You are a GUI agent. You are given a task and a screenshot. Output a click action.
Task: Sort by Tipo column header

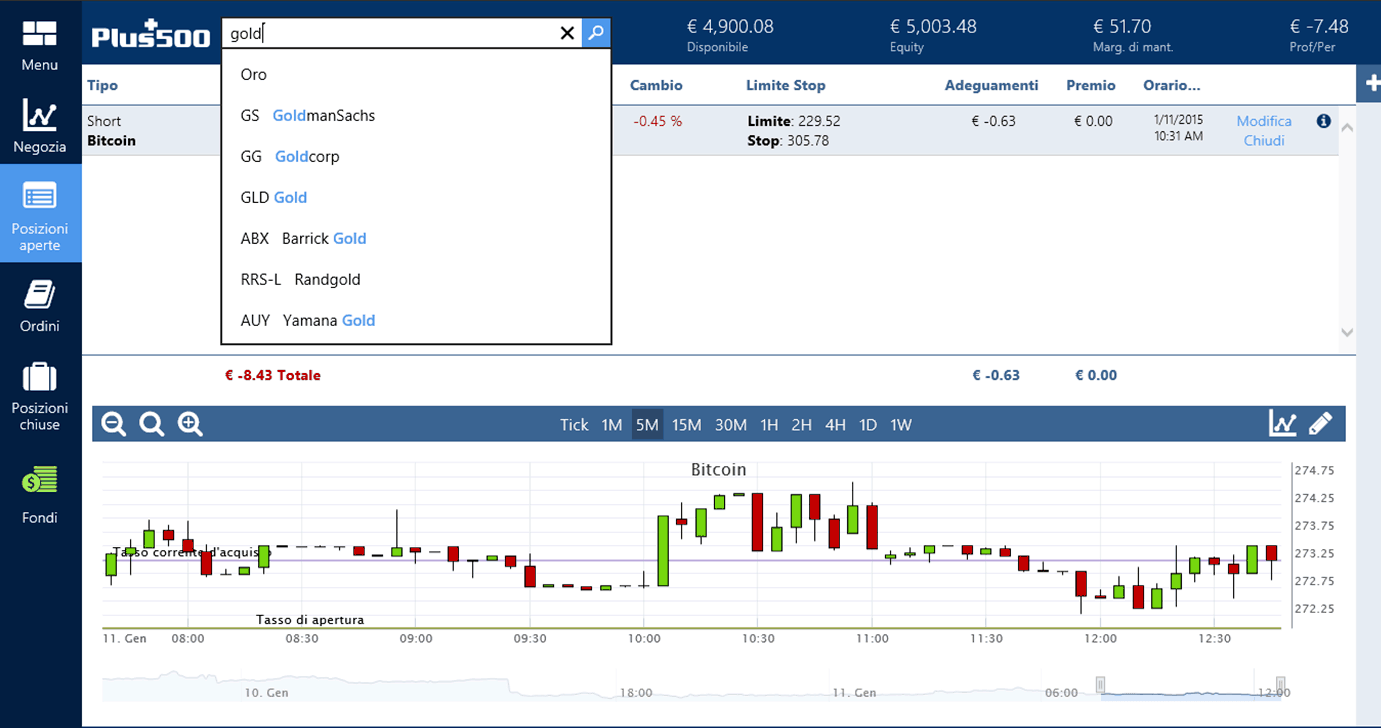click(x=103, y=85)
